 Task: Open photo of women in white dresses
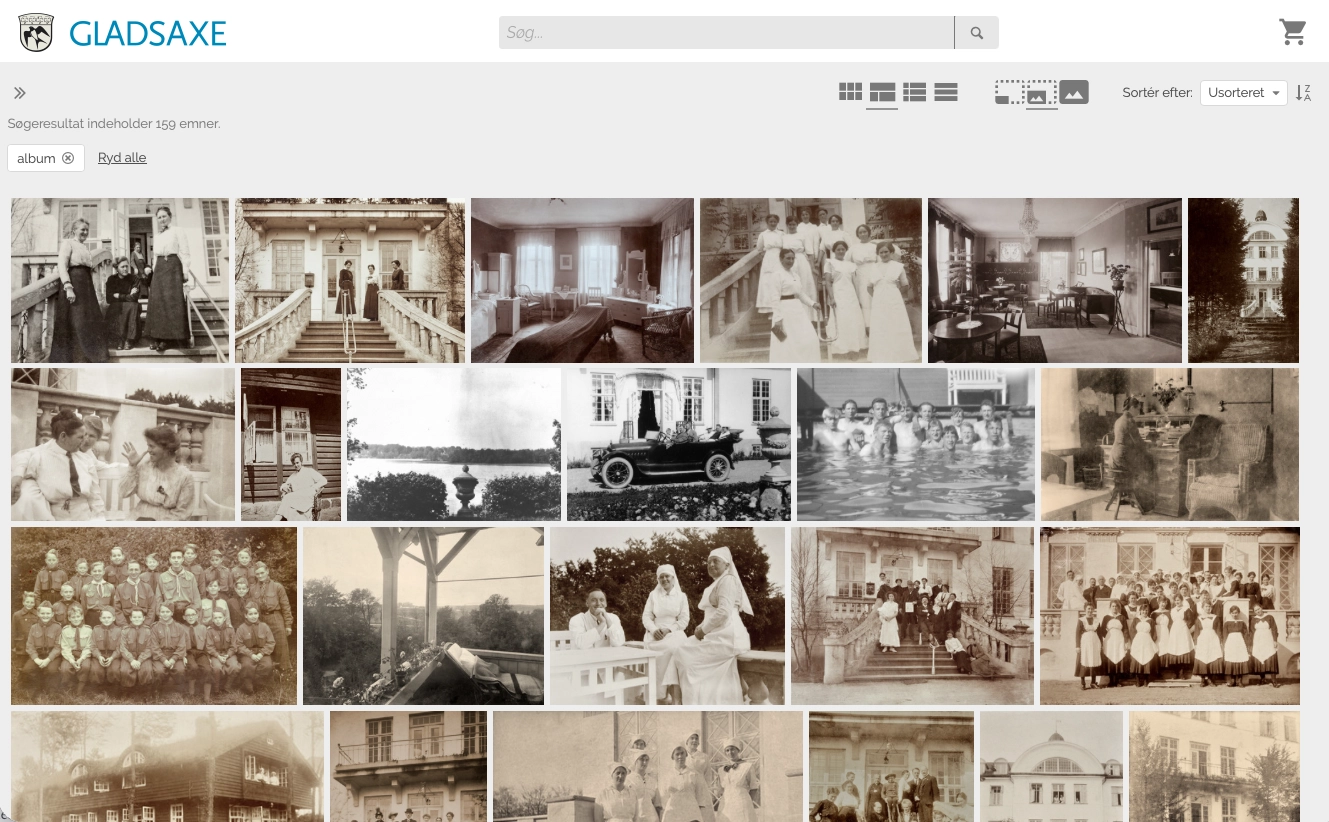coord(811,280)
